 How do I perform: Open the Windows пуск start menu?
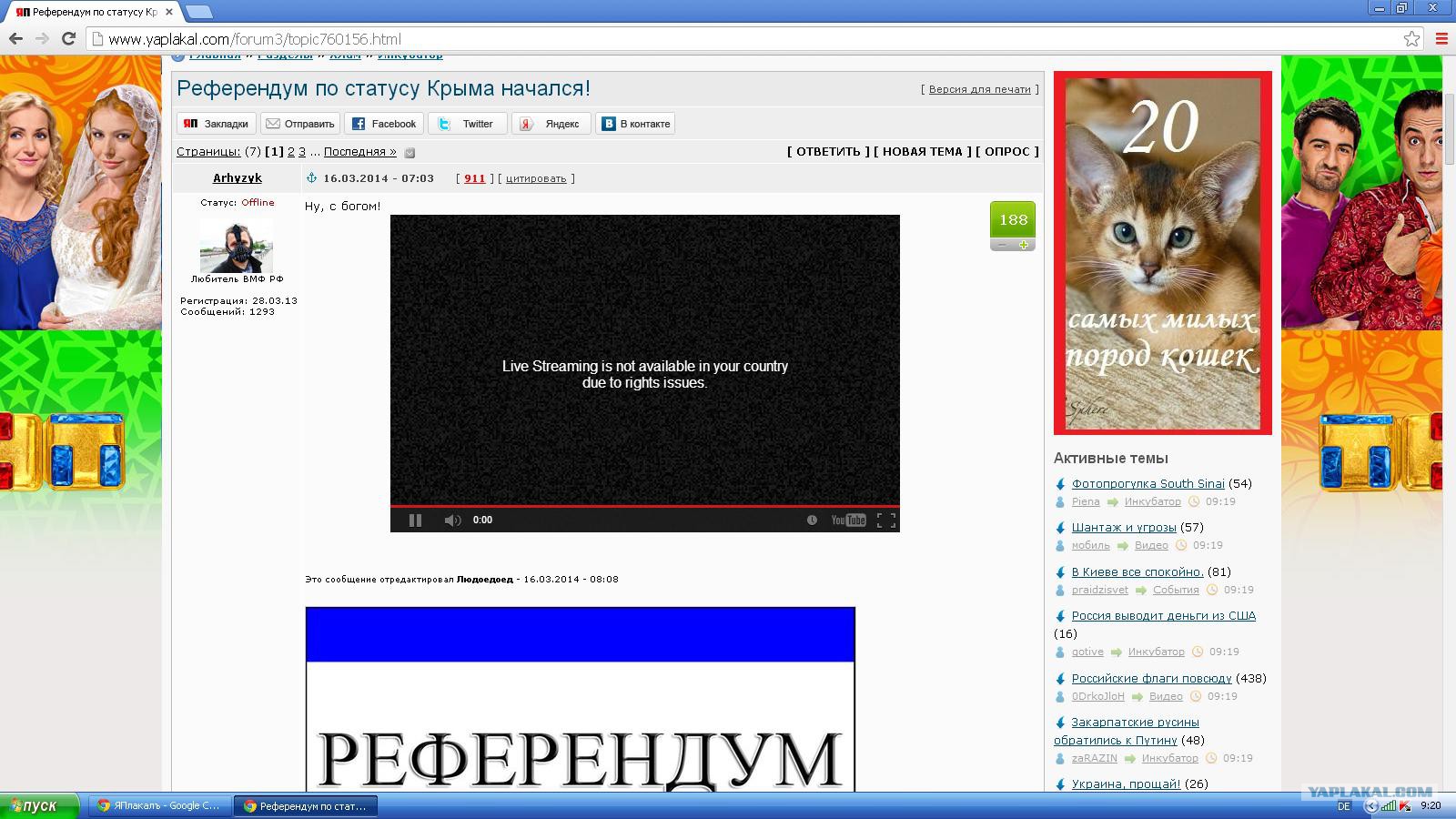click(39, 805)
